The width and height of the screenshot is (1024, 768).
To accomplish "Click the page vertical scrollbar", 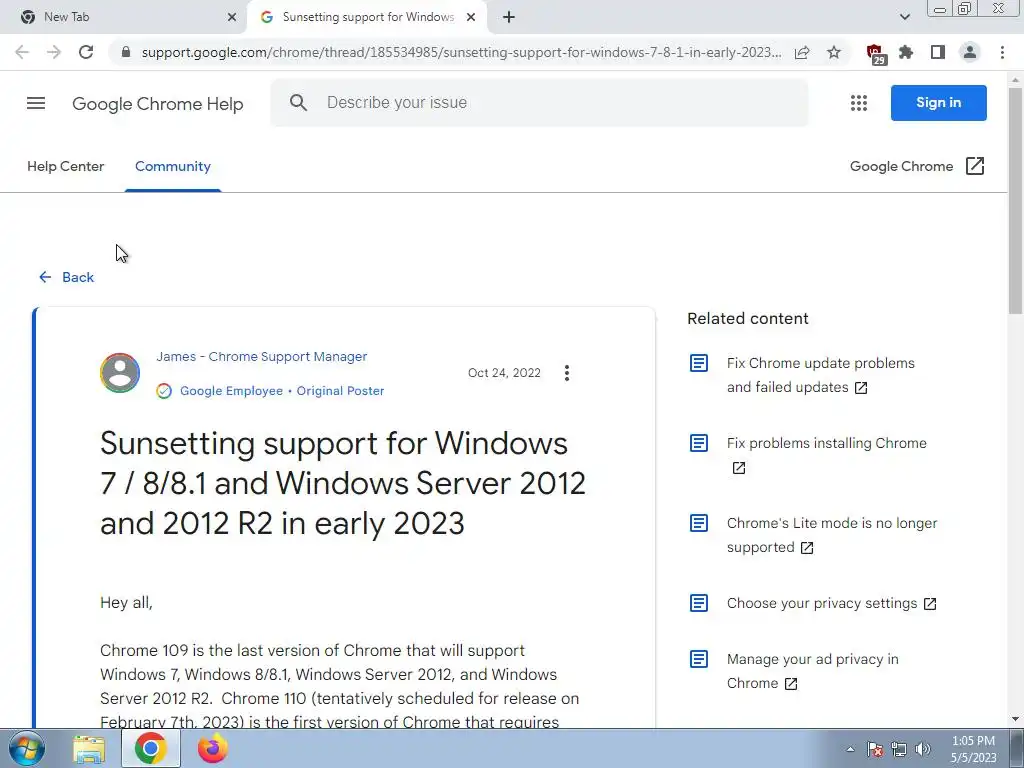I will click(x=1015, y=200).
